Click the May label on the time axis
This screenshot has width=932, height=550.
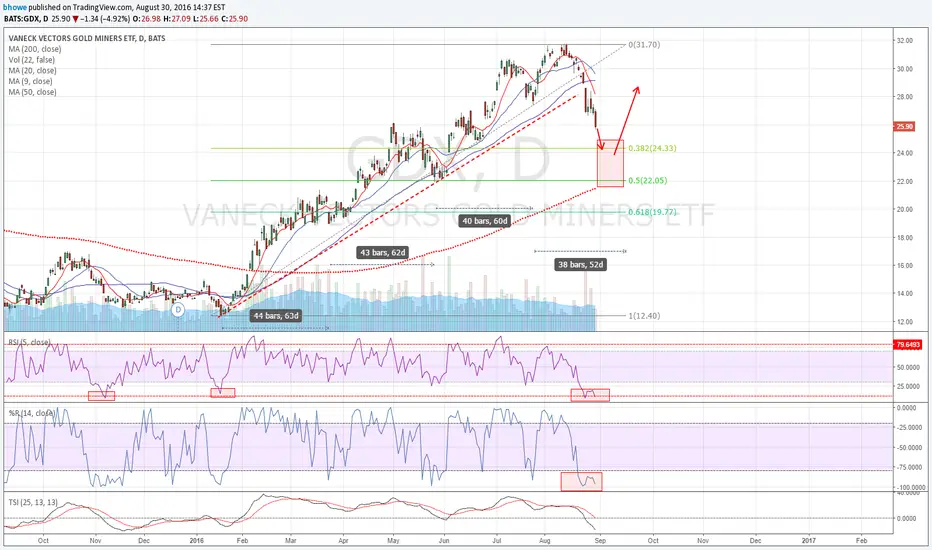(x=393, y=541)
